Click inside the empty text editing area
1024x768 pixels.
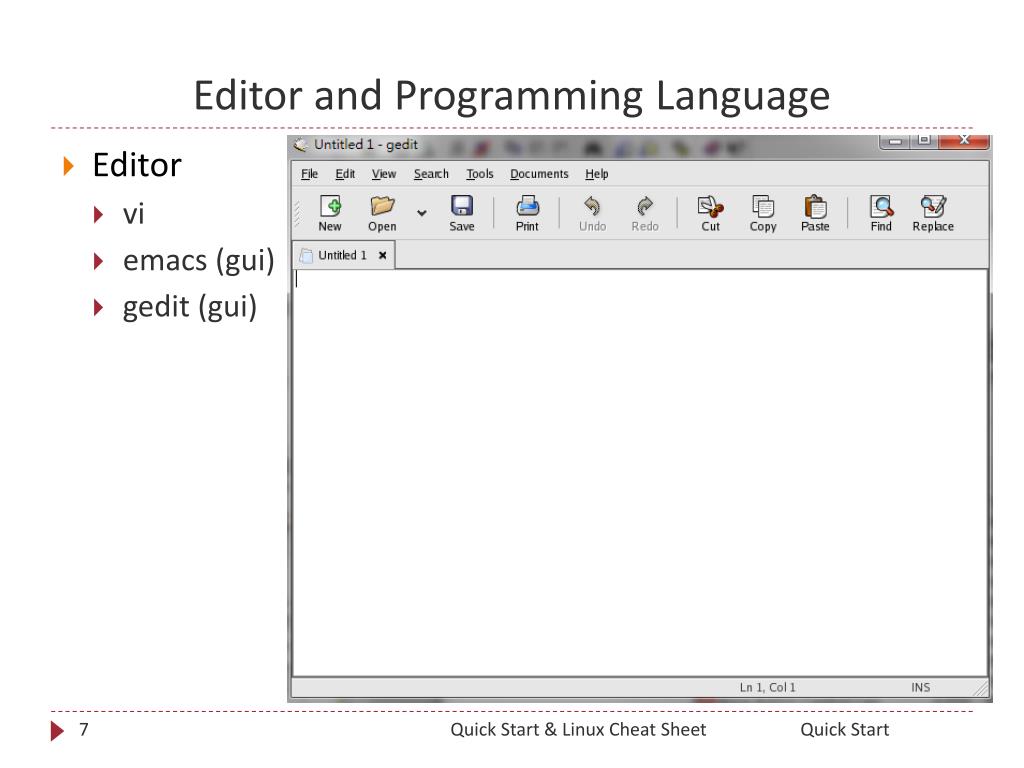tap(640, 473)
